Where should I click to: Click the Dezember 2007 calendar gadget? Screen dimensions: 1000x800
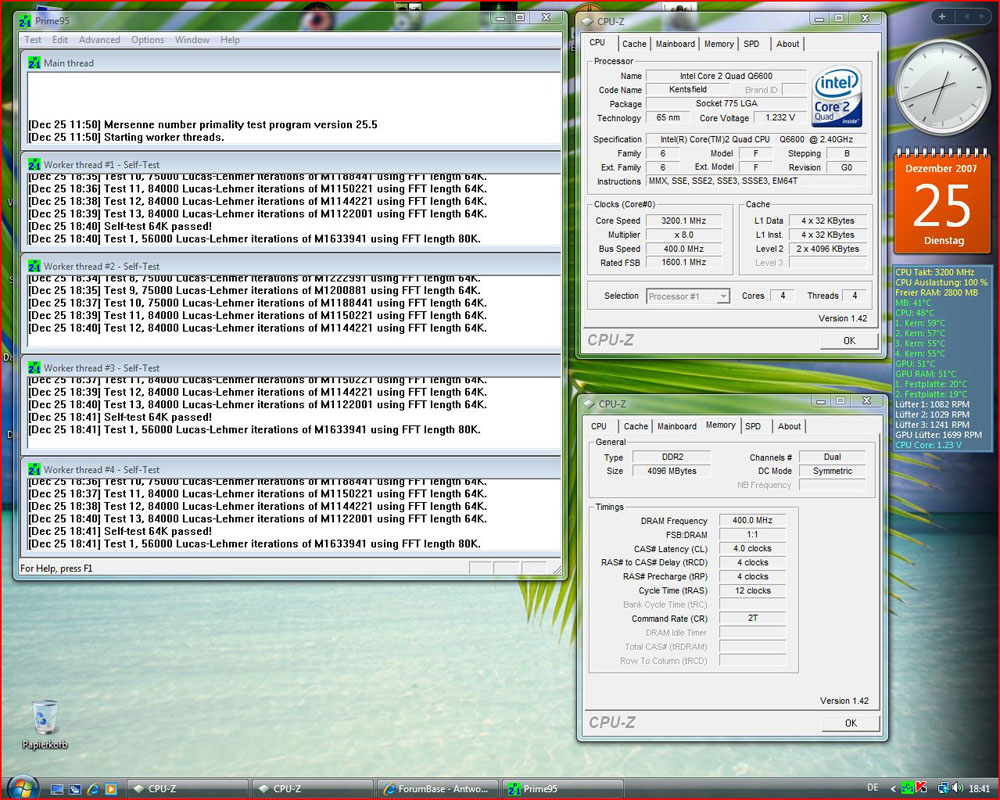942,200
